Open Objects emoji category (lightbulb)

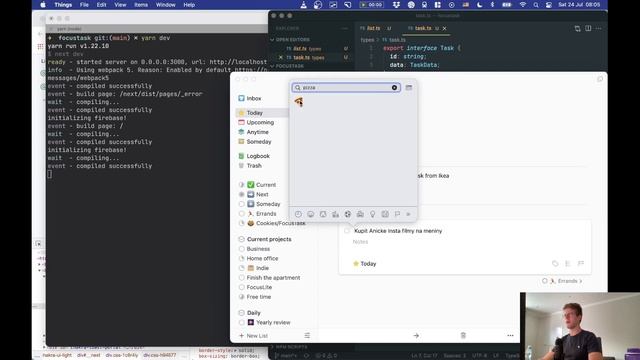tap(373, 214)
